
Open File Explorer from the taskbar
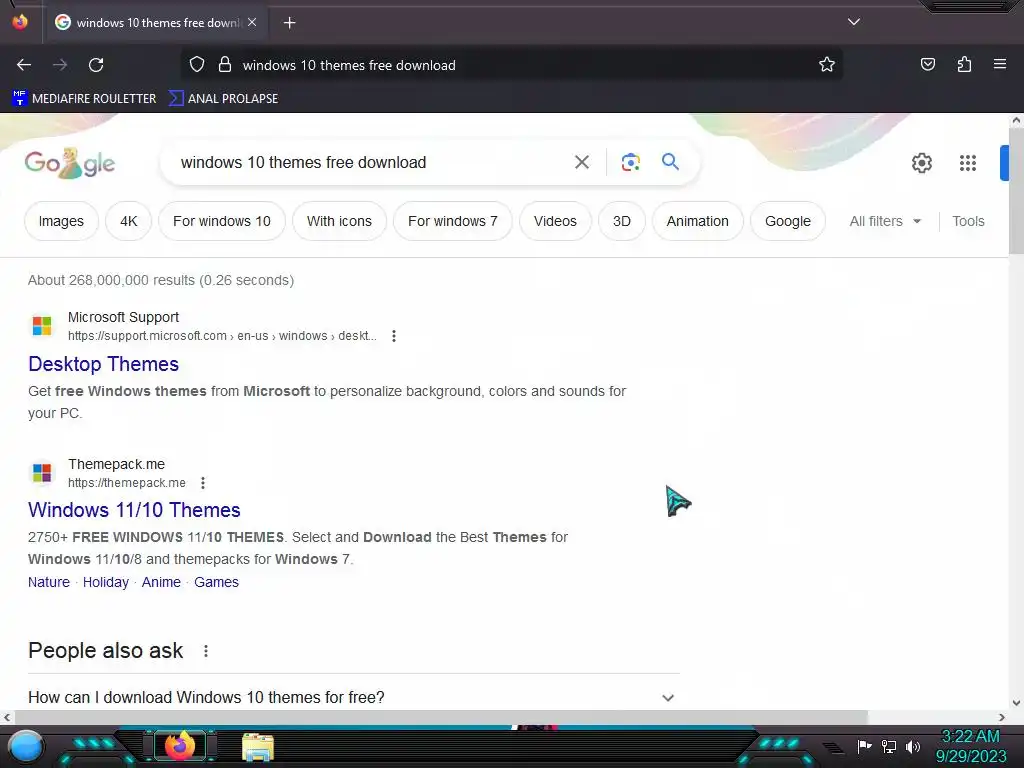[x=258, y=746]
